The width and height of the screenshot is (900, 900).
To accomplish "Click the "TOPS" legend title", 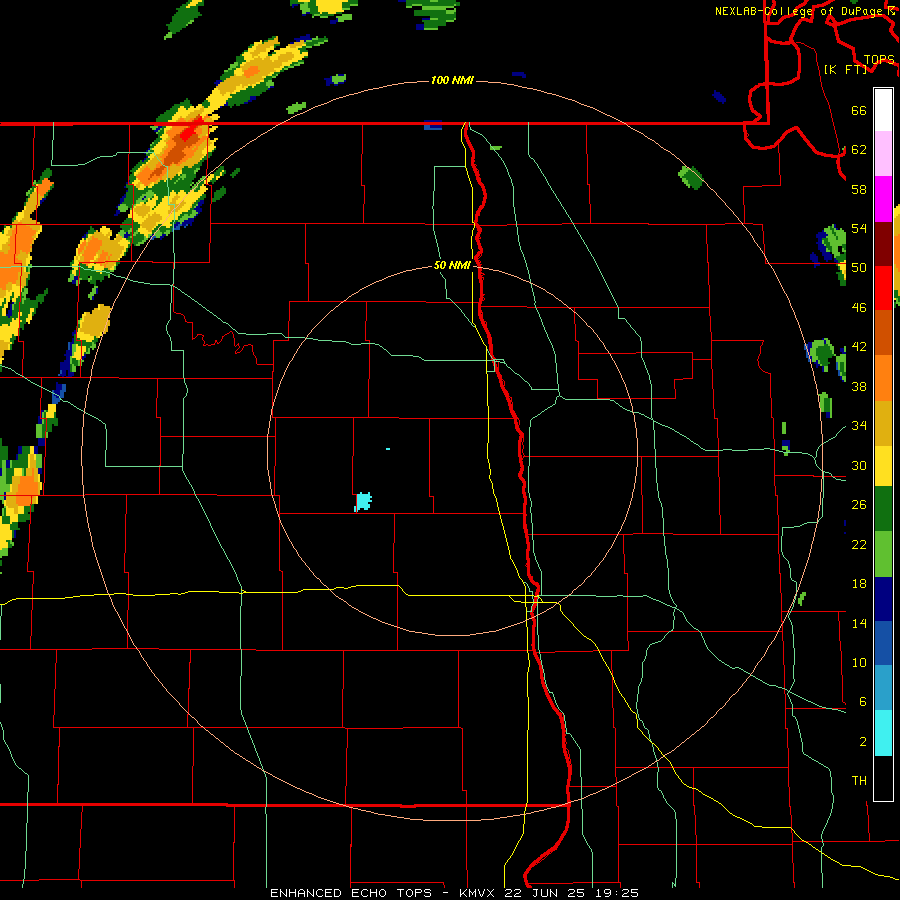I will point(879,60).
